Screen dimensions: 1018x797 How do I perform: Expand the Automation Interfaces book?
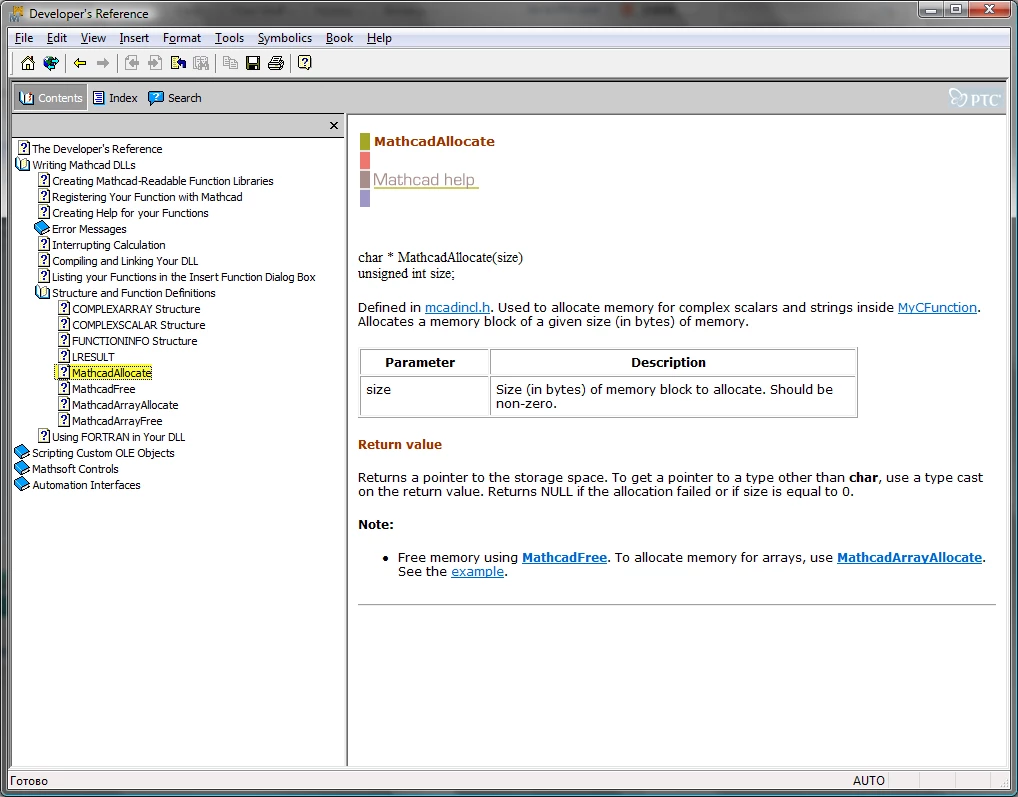pos(22,485)
